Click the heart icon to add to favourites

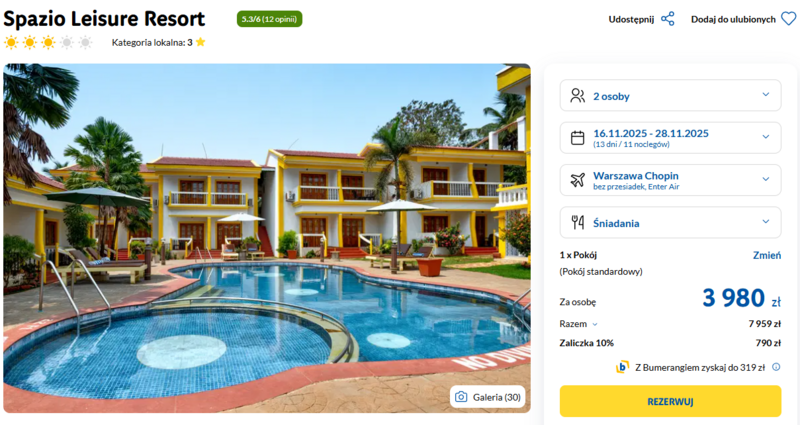coord(789,19)
